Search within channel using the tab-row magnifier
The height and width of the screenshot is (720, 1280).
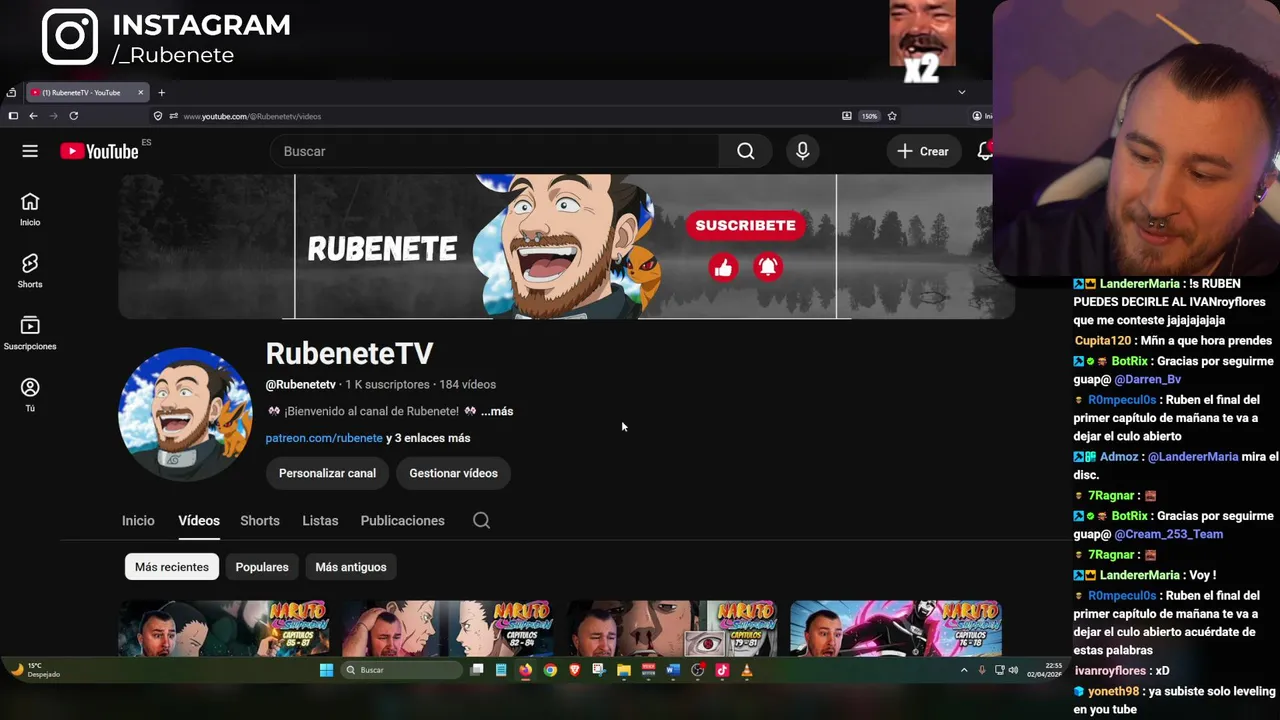[x=481, y=520]
